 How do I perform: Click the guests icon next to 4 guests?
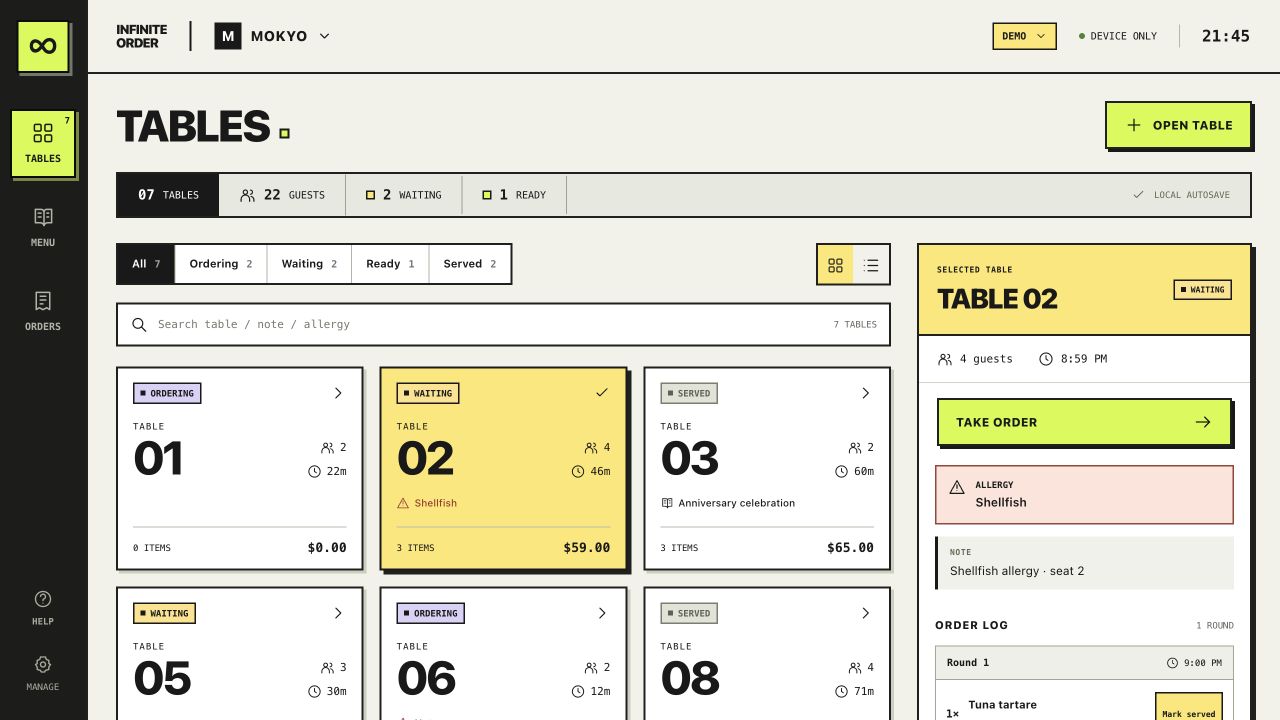point(945,359)
